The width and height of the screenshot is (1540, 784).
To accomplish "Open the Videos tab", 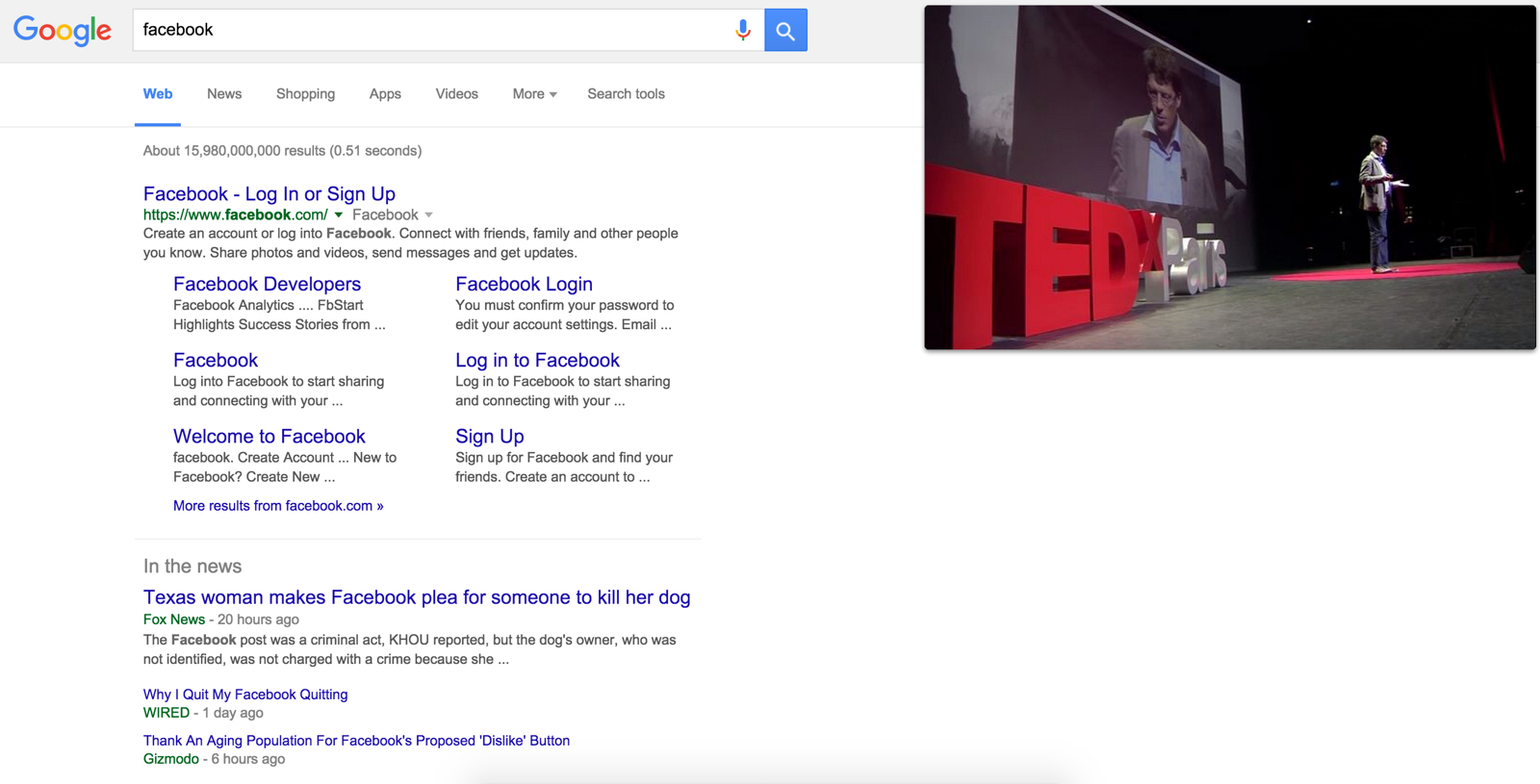I will [456, 94].
